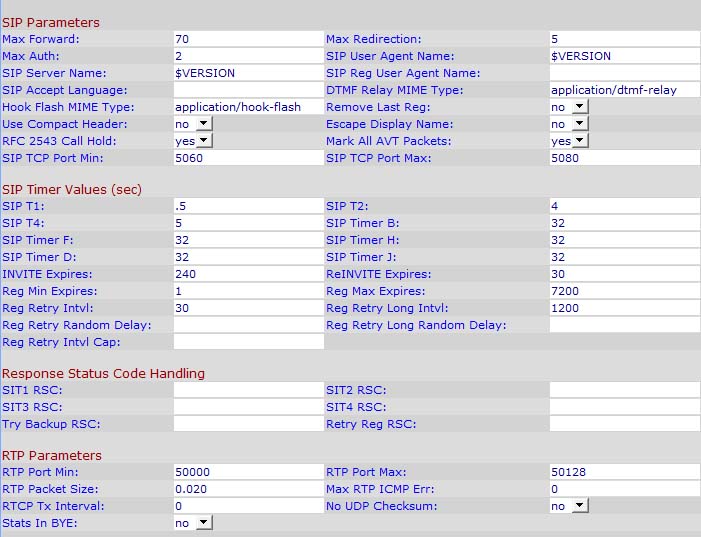Expand the Mark All AVT Packets dropdown
Image resolution: width=701 pixels, height=537 pixels.
tap(569, 141)
